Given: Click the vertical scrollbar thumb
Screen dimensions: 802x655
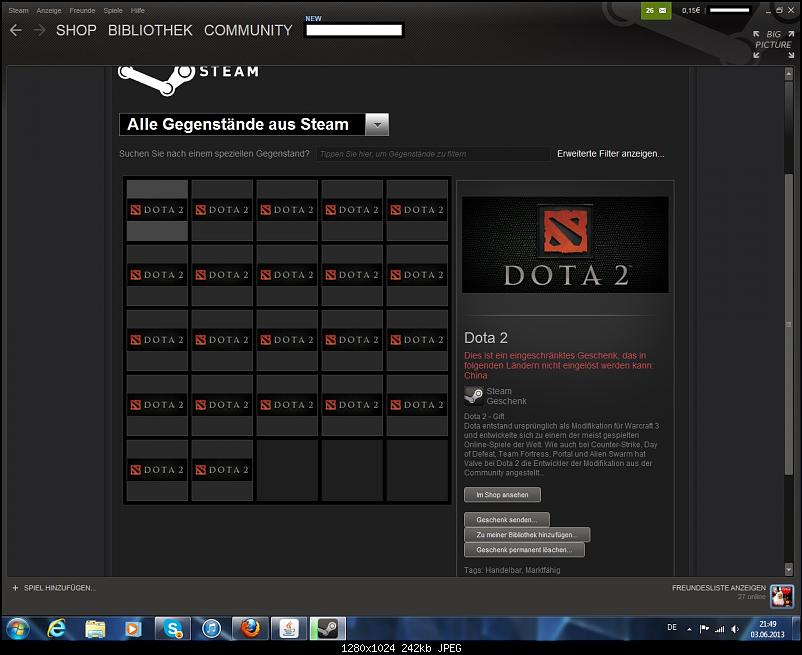Looking at the screenshot, I should tap(789, 325).
